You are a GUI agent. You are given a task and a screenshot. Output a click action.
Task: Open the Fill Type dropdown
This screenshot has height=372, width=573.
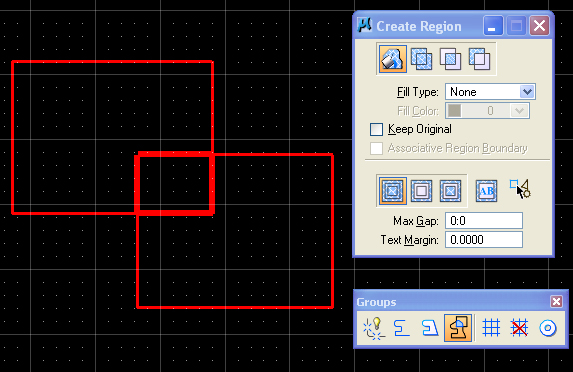point(490,92)
